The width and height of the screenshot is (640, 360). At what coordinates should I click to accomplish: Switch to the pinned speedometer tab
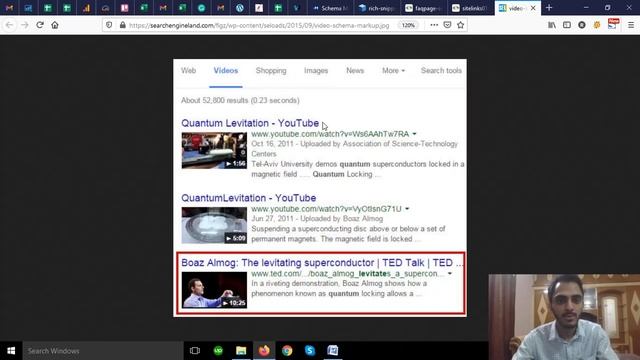(x=105, y=8)
